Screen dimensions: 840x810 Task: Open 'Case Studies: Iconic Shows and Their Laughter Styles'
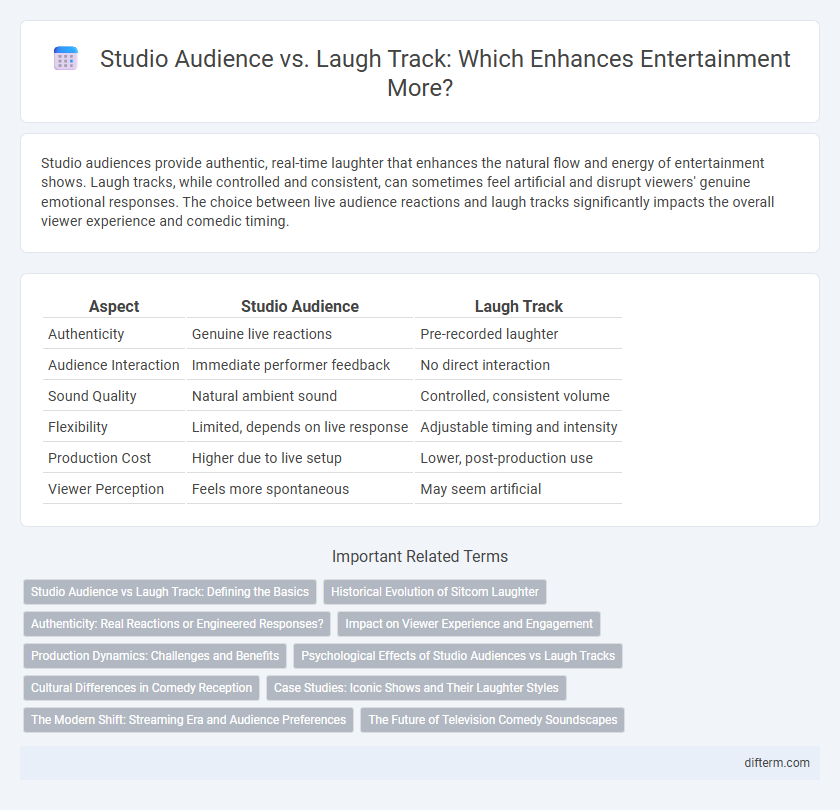[416, 688]
